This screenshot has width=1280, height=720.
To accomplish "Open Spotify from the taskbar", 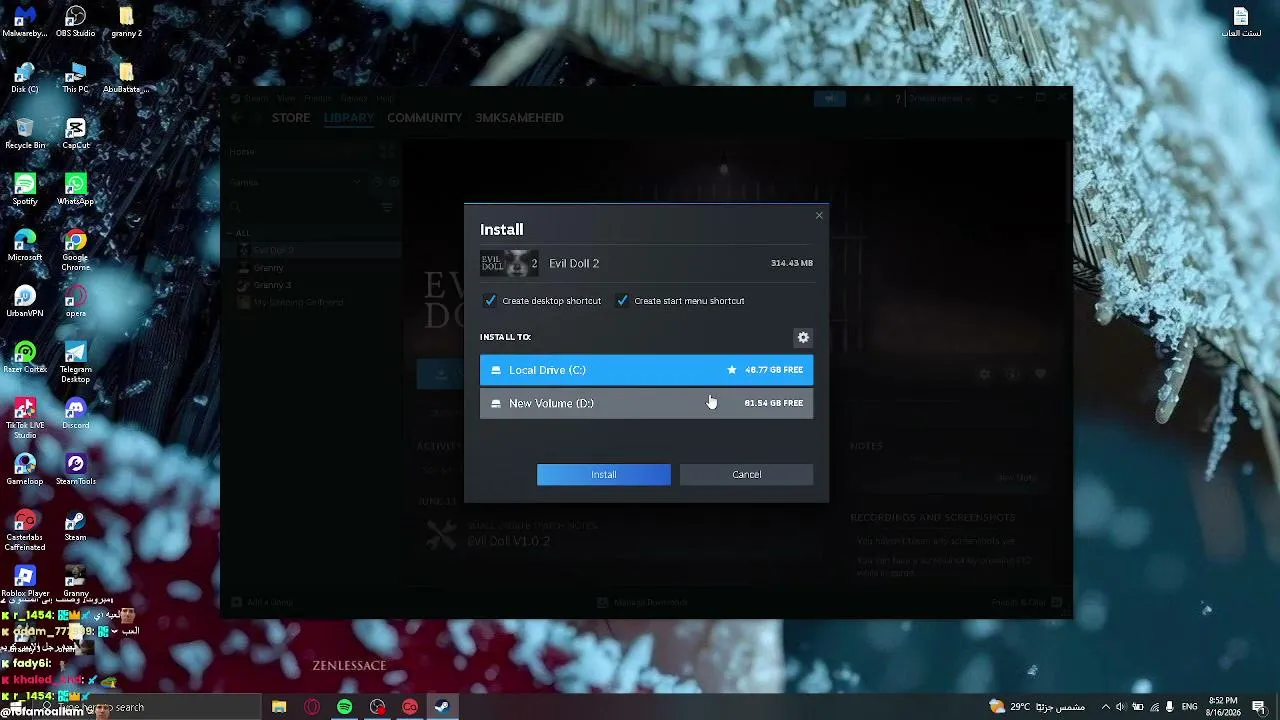I will [x=345, y=707].
